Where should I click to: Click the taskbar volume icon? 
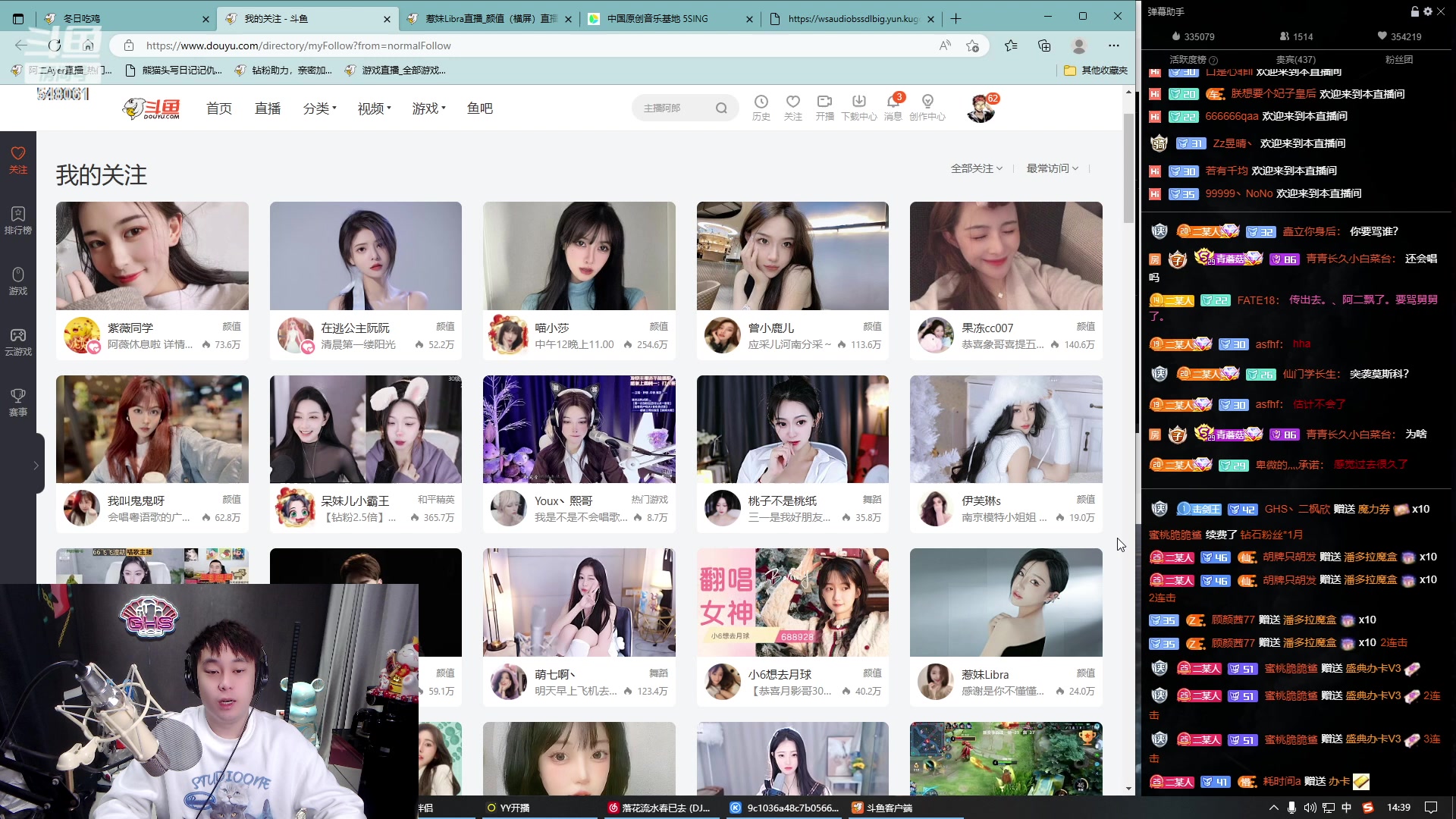point(1310,808)
